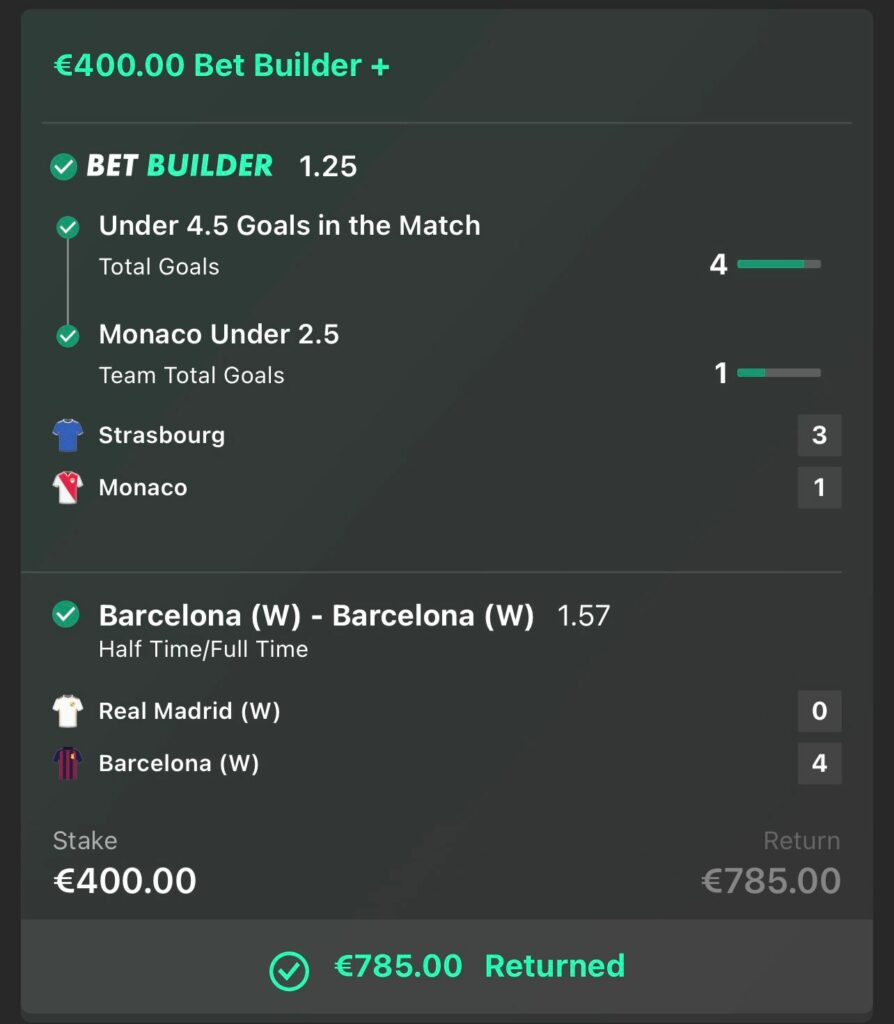The image size is (894, 1024).
Task: Click the 1.25 Bet Builder odds value
Action: pos(330,167)
